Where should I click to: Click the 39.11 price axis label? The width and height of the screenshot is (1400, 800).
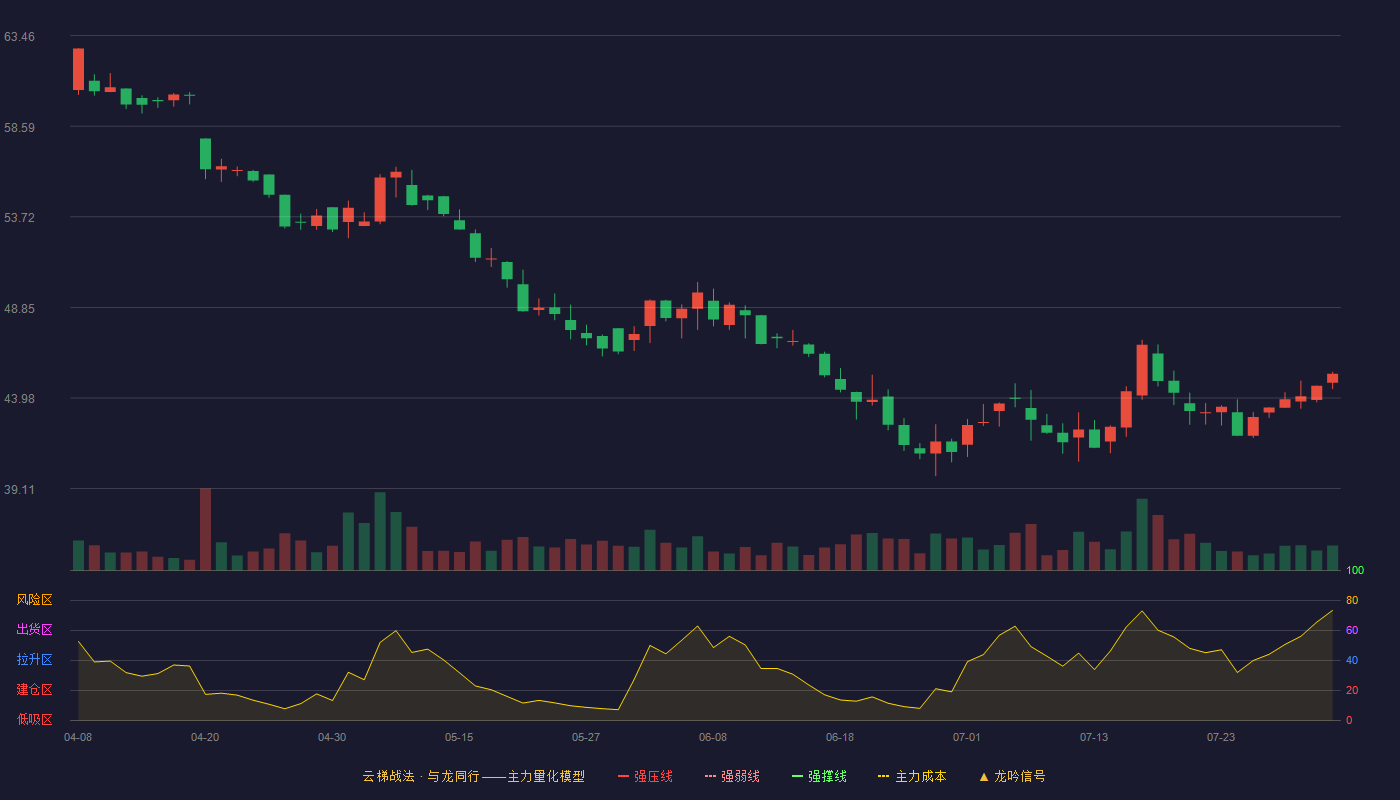click(19, 490)
